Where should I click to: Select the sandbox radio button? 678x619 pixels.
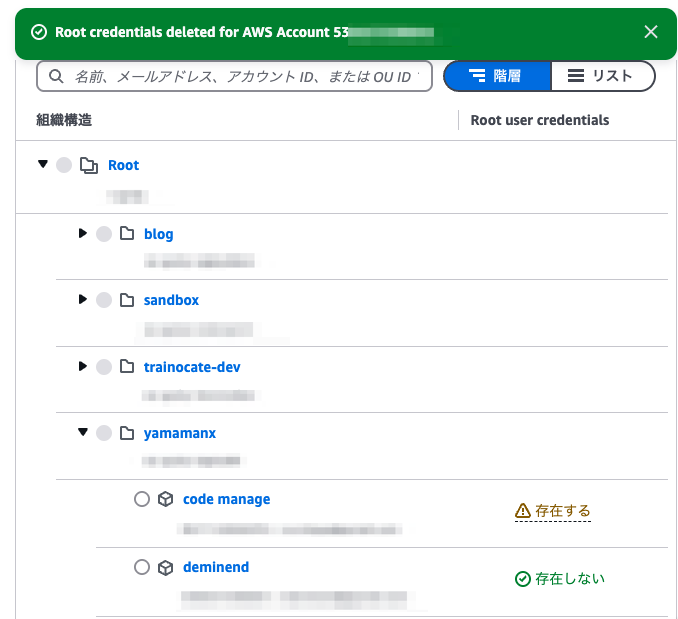point(104,300)
